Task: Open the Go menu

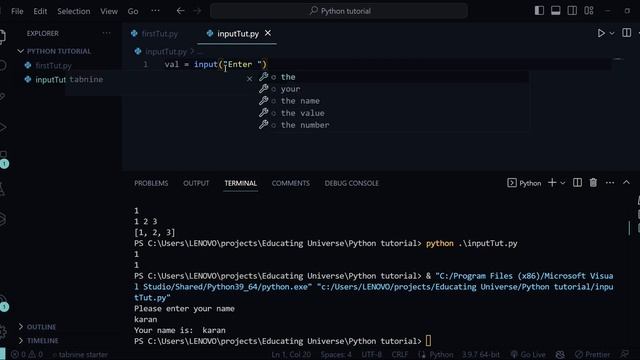Action: point(133,11)
